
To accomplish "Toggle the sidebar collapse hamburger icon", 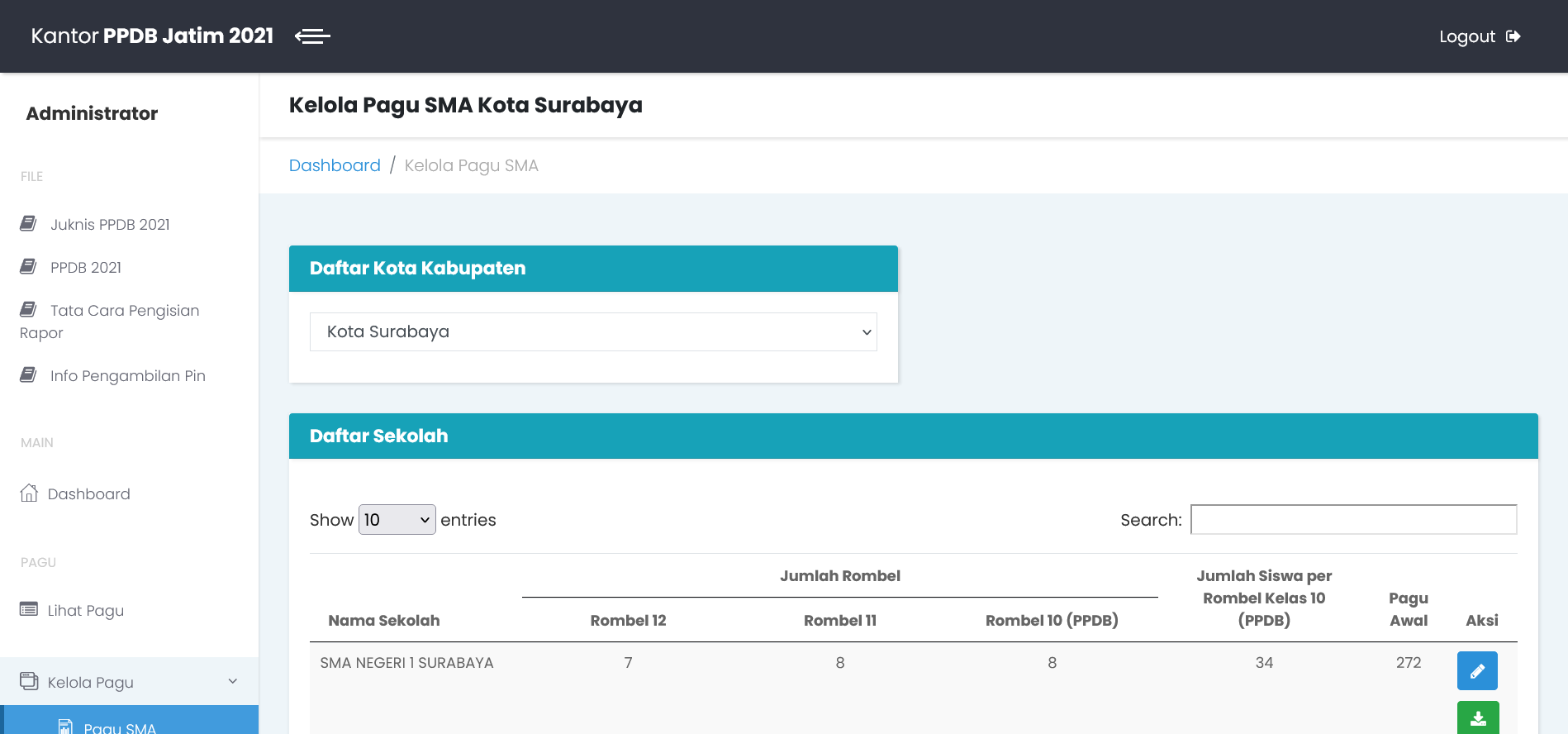I will (x=312, y=36).
